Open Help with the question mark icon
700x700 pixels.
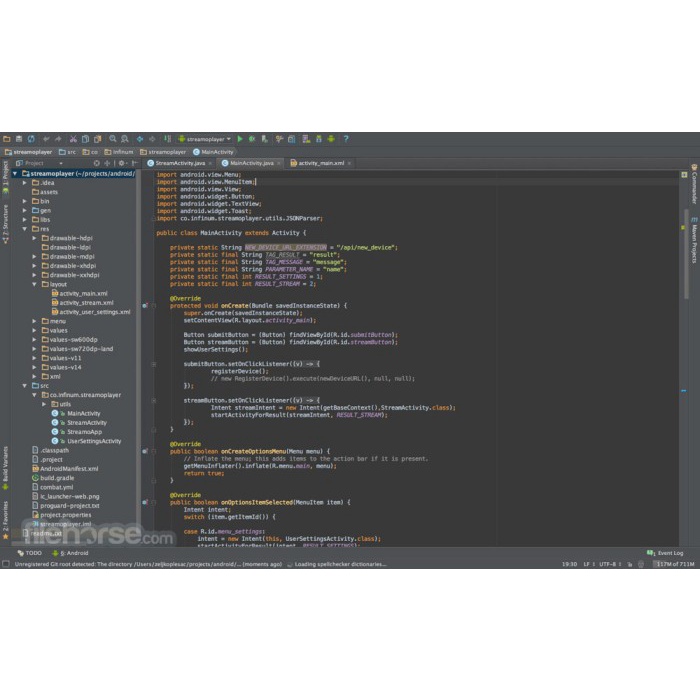pos(346,139)
